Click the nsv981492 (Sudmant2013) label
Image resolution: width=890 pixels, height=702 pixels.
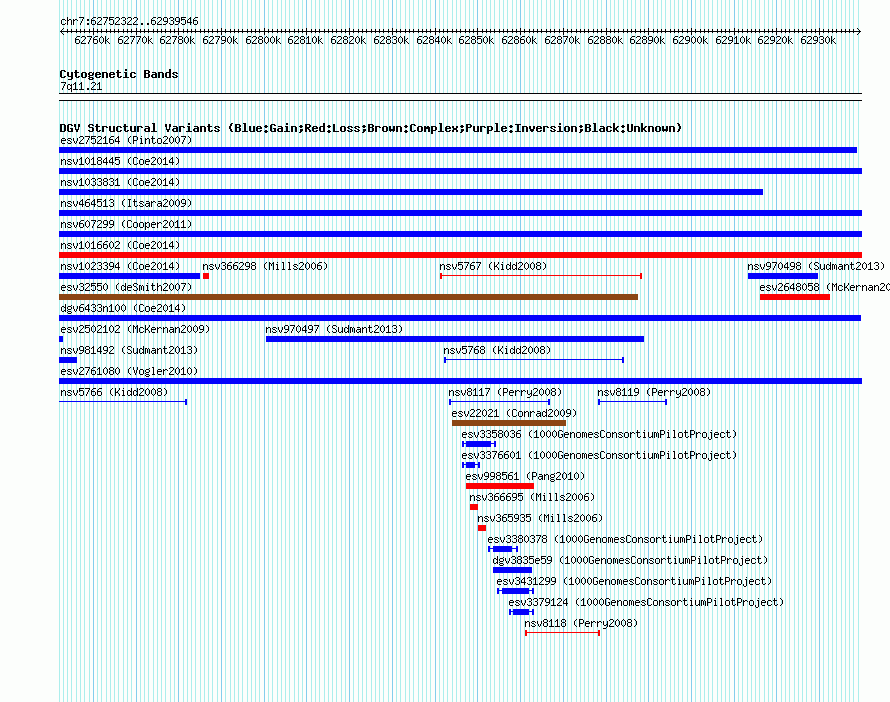129,350
